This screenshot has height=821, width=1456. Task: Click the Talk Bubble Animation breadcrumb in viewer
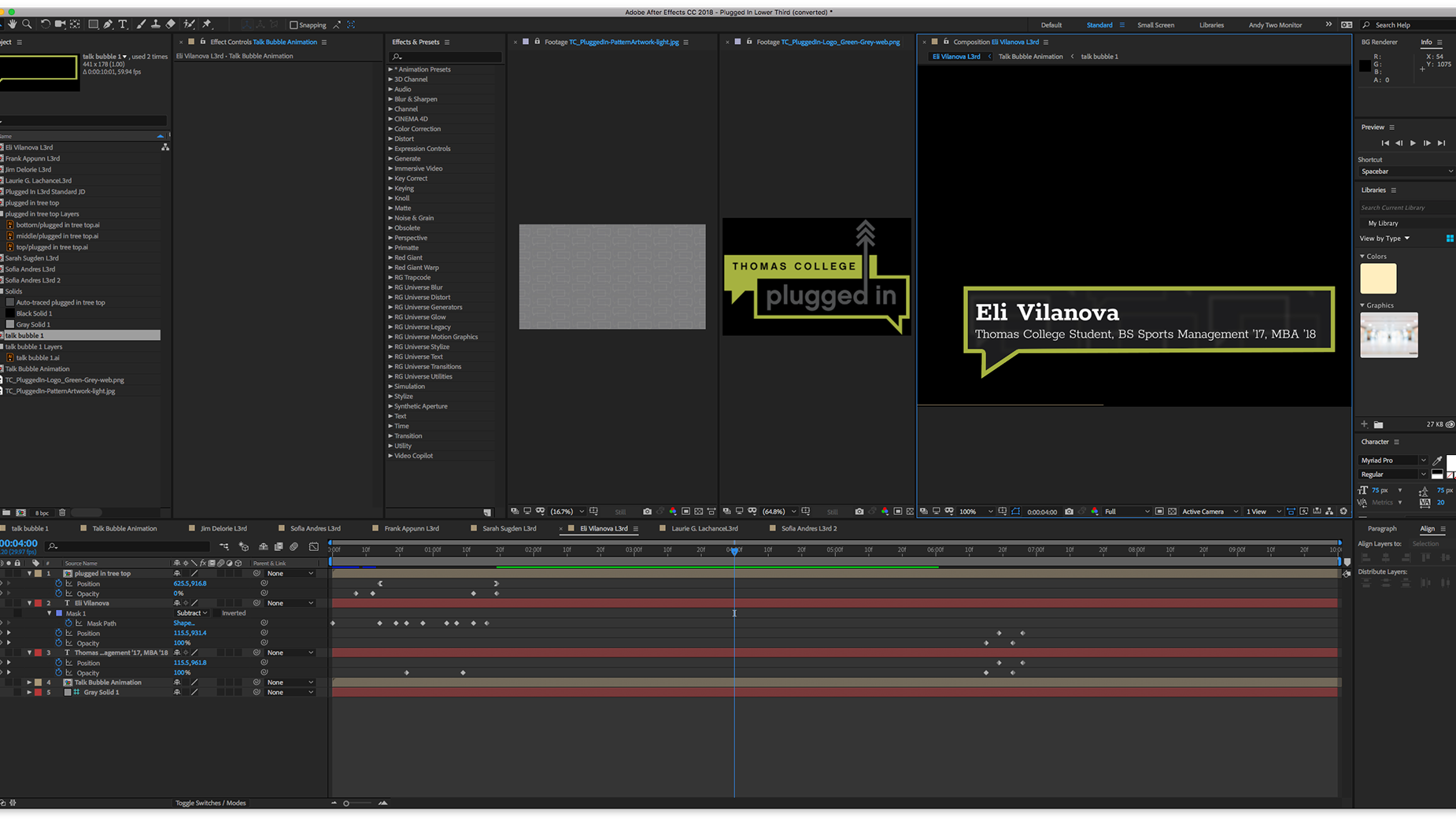point(1030,57)
